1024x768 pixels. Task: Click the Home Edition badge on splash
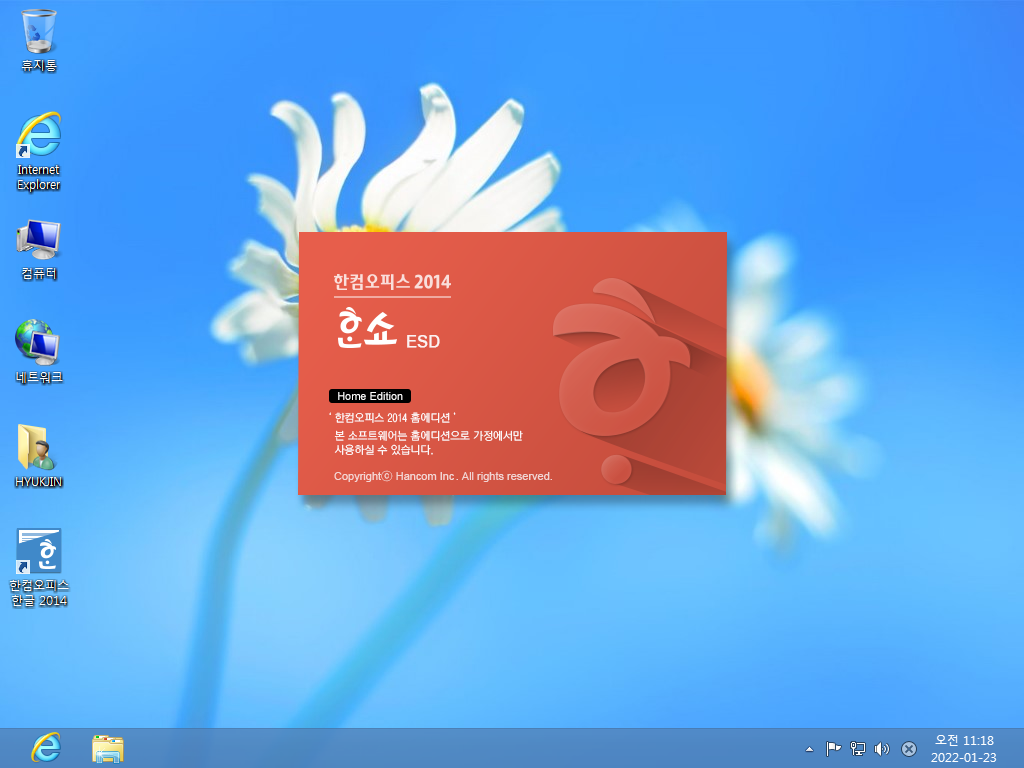370,396
